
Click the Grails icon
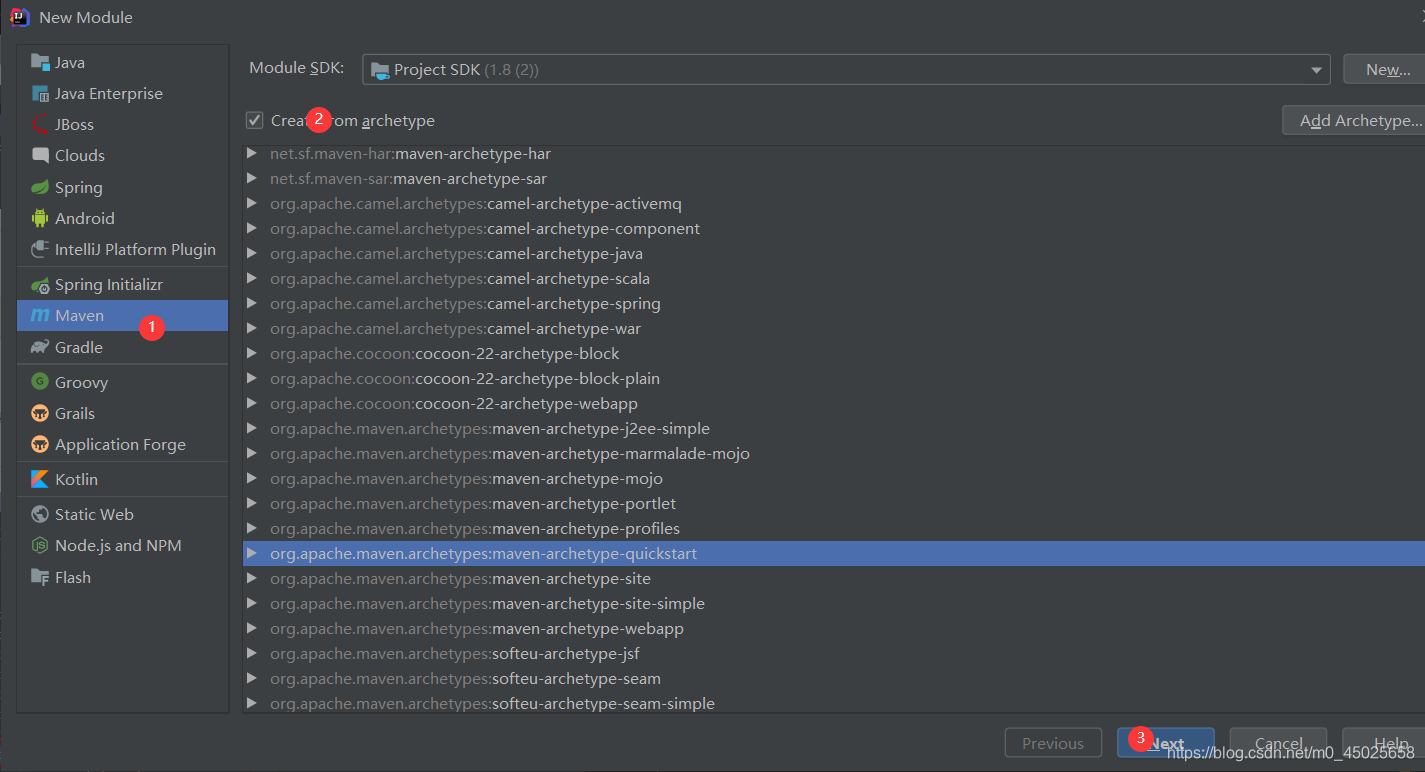[x=40, y=413]
